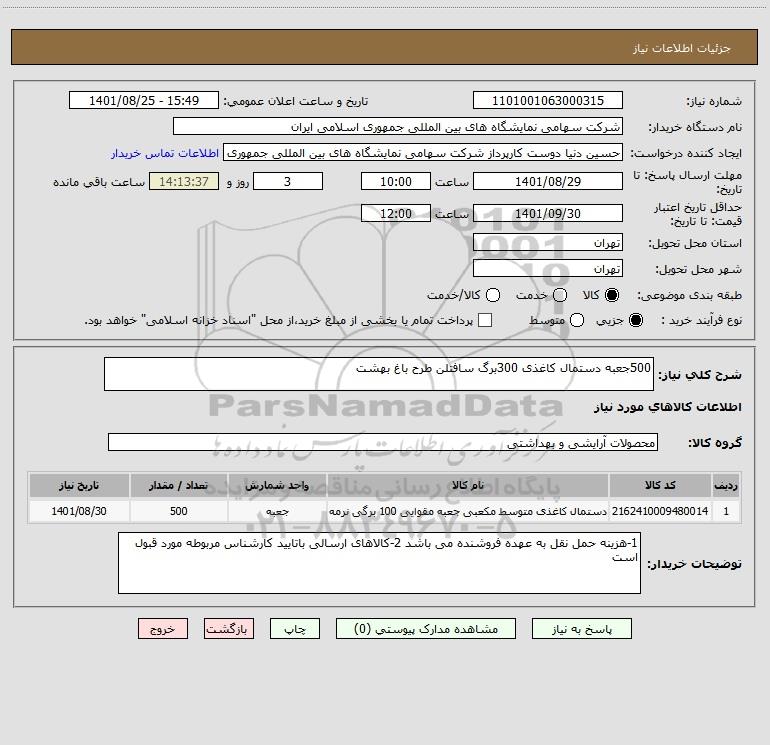Click the بازگشت back button
The image size is (770, 745).
pyautogui.click(x=229, y=629)
